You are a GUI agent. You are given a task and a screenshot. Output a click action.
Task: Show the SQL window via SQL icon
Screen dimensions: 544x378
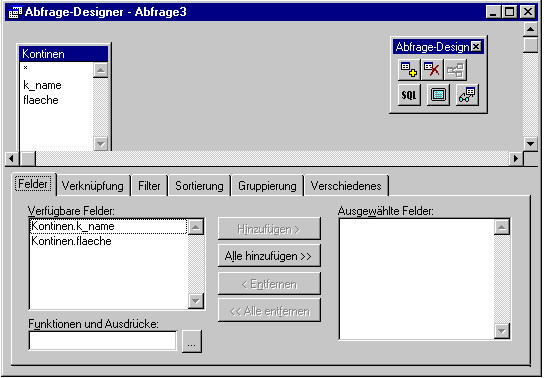coord(409,95)
